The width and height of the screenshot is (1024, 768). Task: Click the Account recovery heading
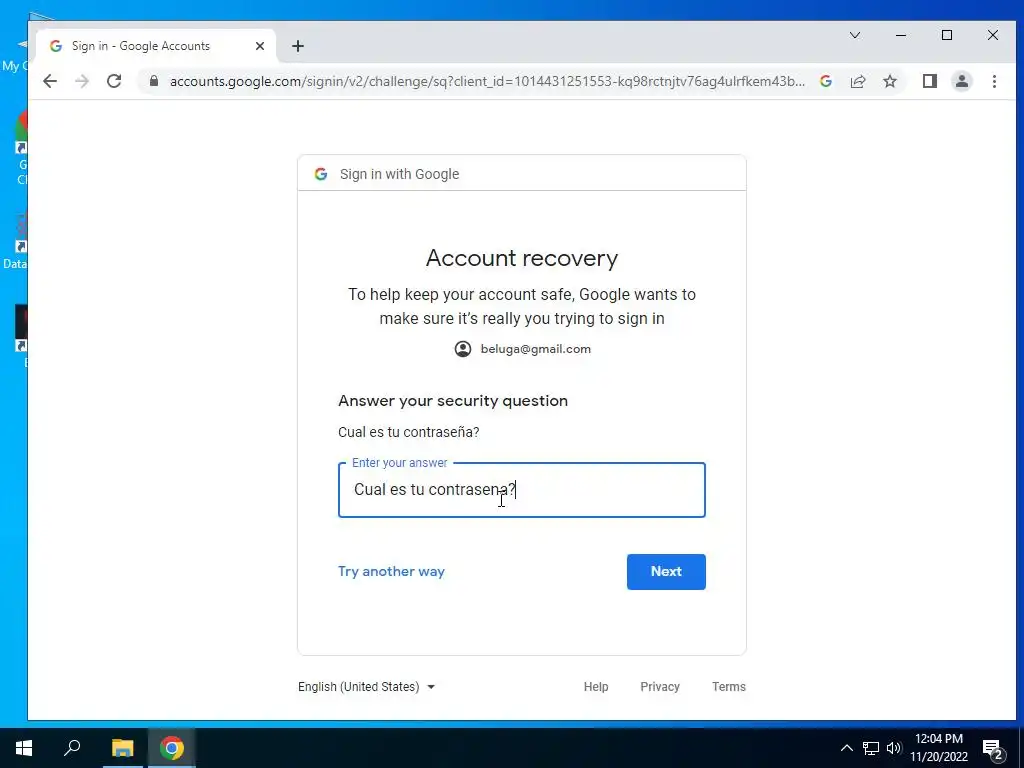coord(522,258)
